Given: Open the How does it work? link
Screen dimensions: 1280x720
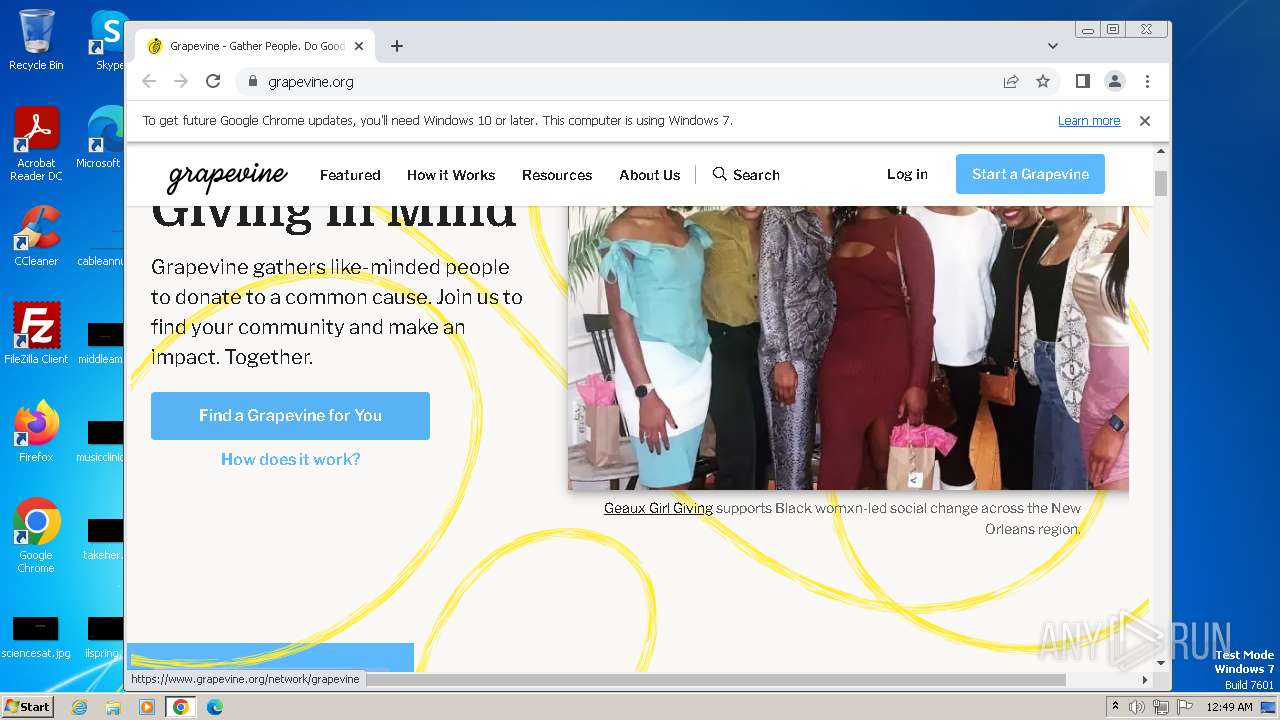Looking at the screenshot, I should pyautogui.click(x=290, y=459).
